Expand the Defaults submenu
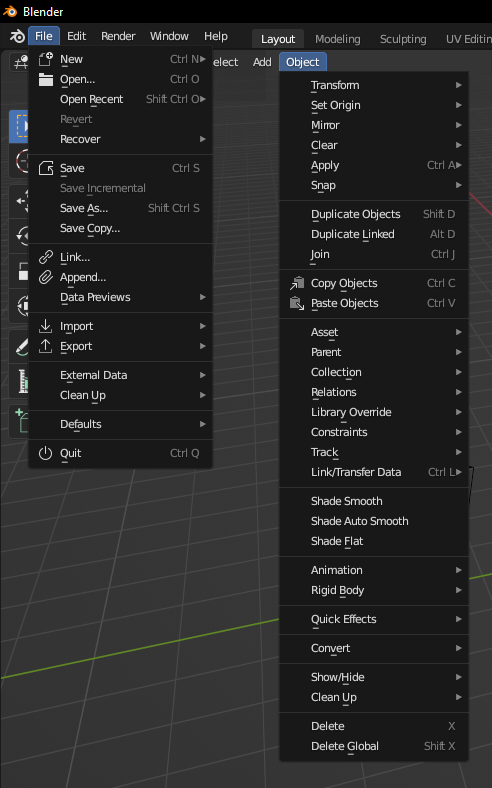The image size is (492, 788). (x=121, y=424)
